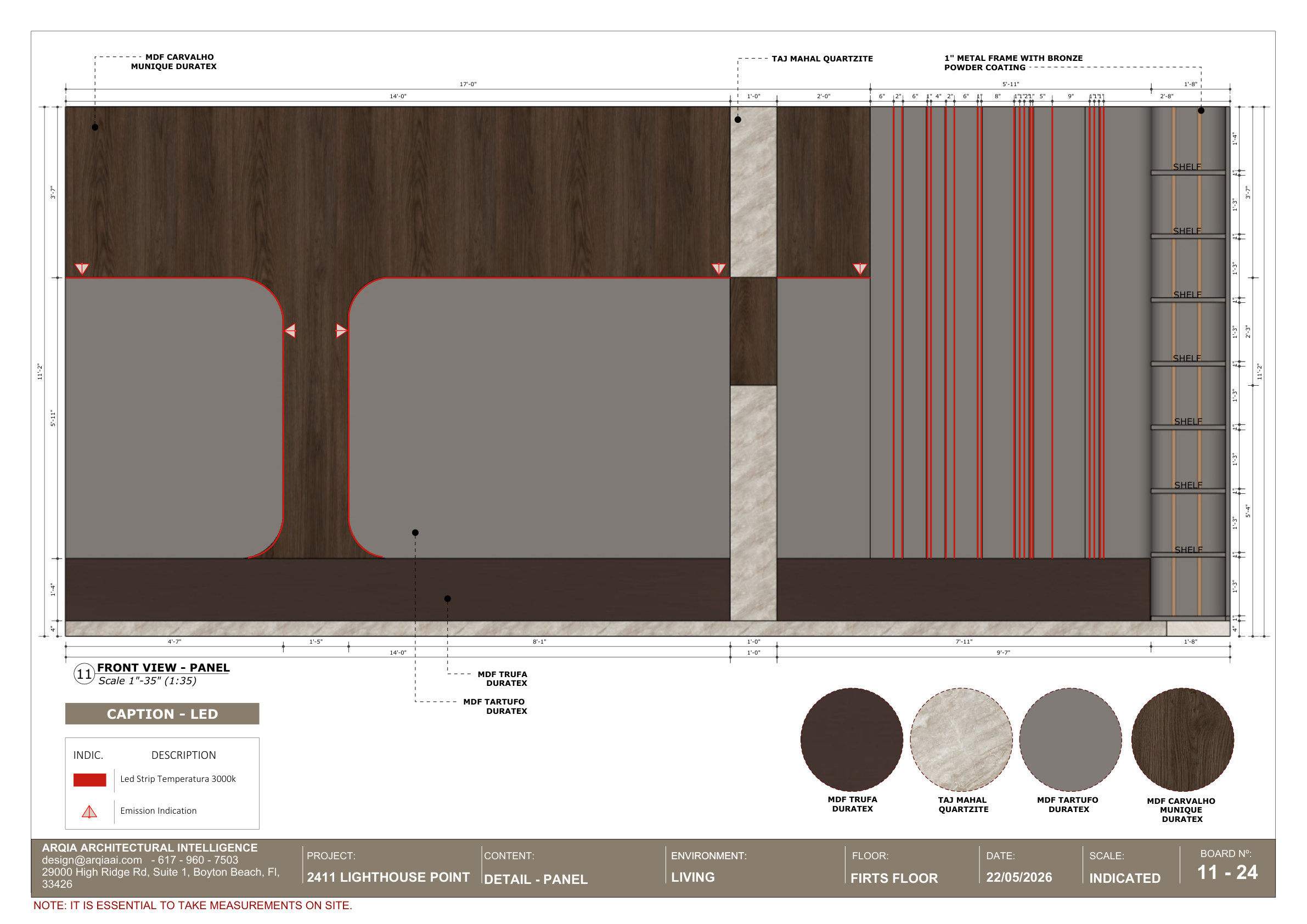Click the 1" METAL FRAME WITH BRONZE POWDER COATING label

coord(1013,63)
